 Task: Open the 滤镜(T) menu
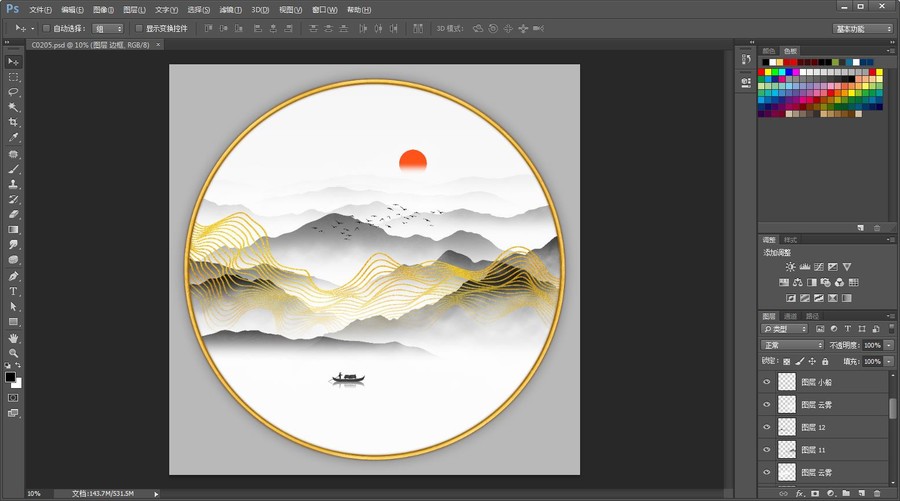pyautogui.click(x=230, y=10)
